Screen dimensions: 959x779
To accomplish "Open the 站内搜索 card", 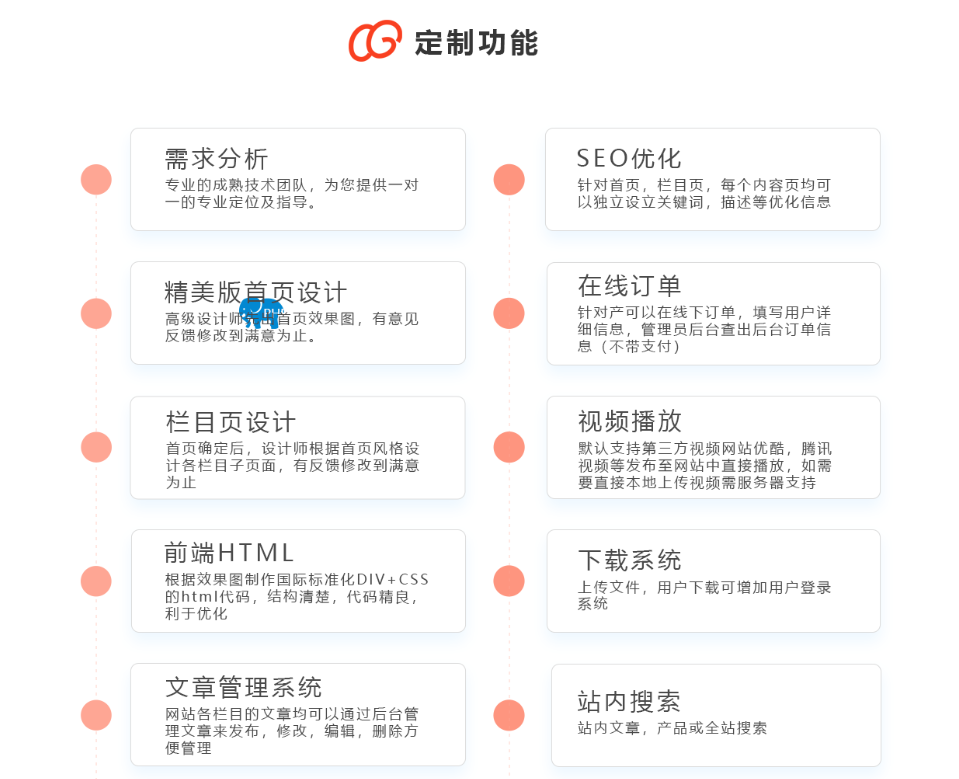I will [x=716, y=715].
